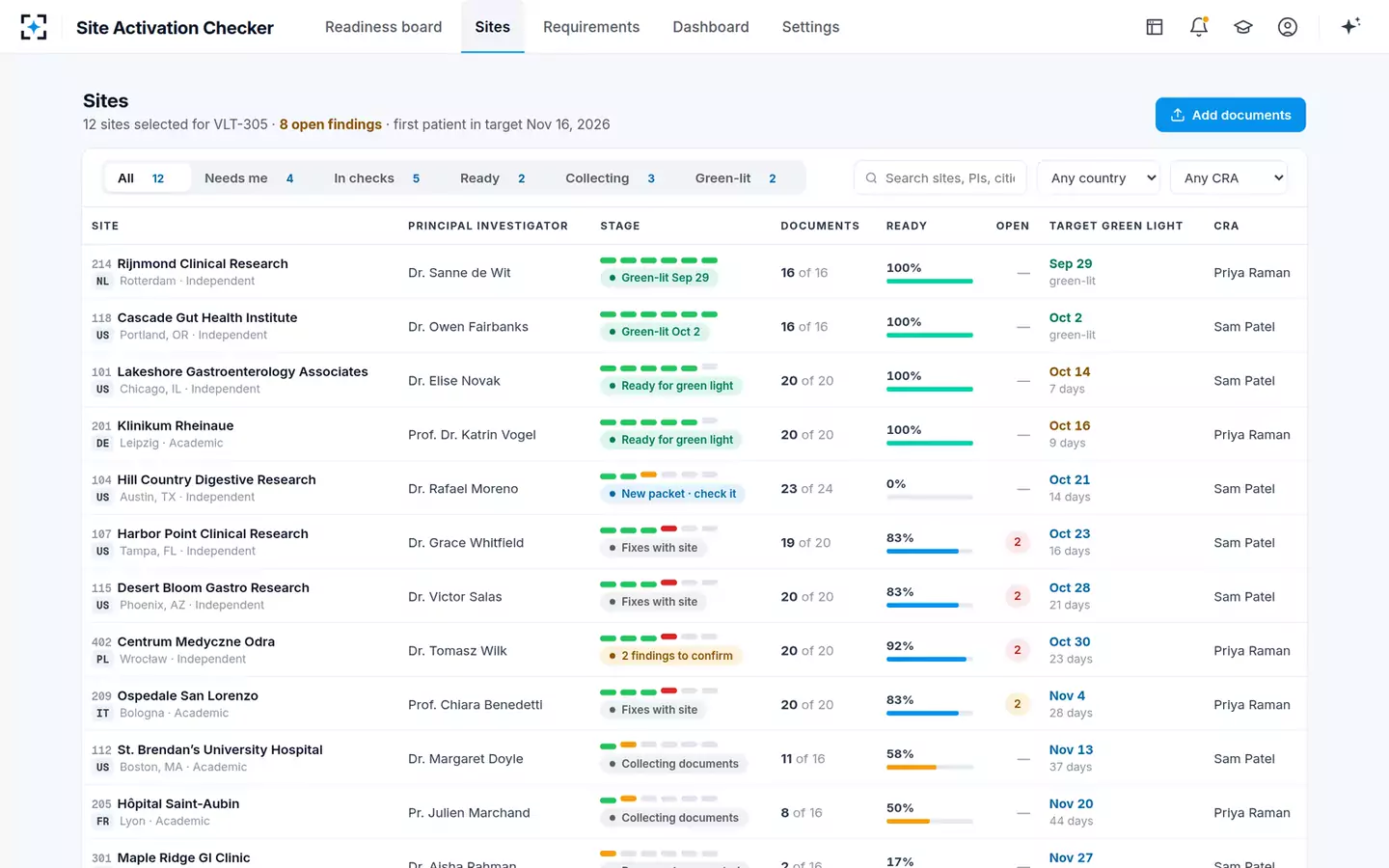Switch to the Requirements tab
Viewport: 1389px width, 868px height.
pyautogui.click(x=591, y=27)
